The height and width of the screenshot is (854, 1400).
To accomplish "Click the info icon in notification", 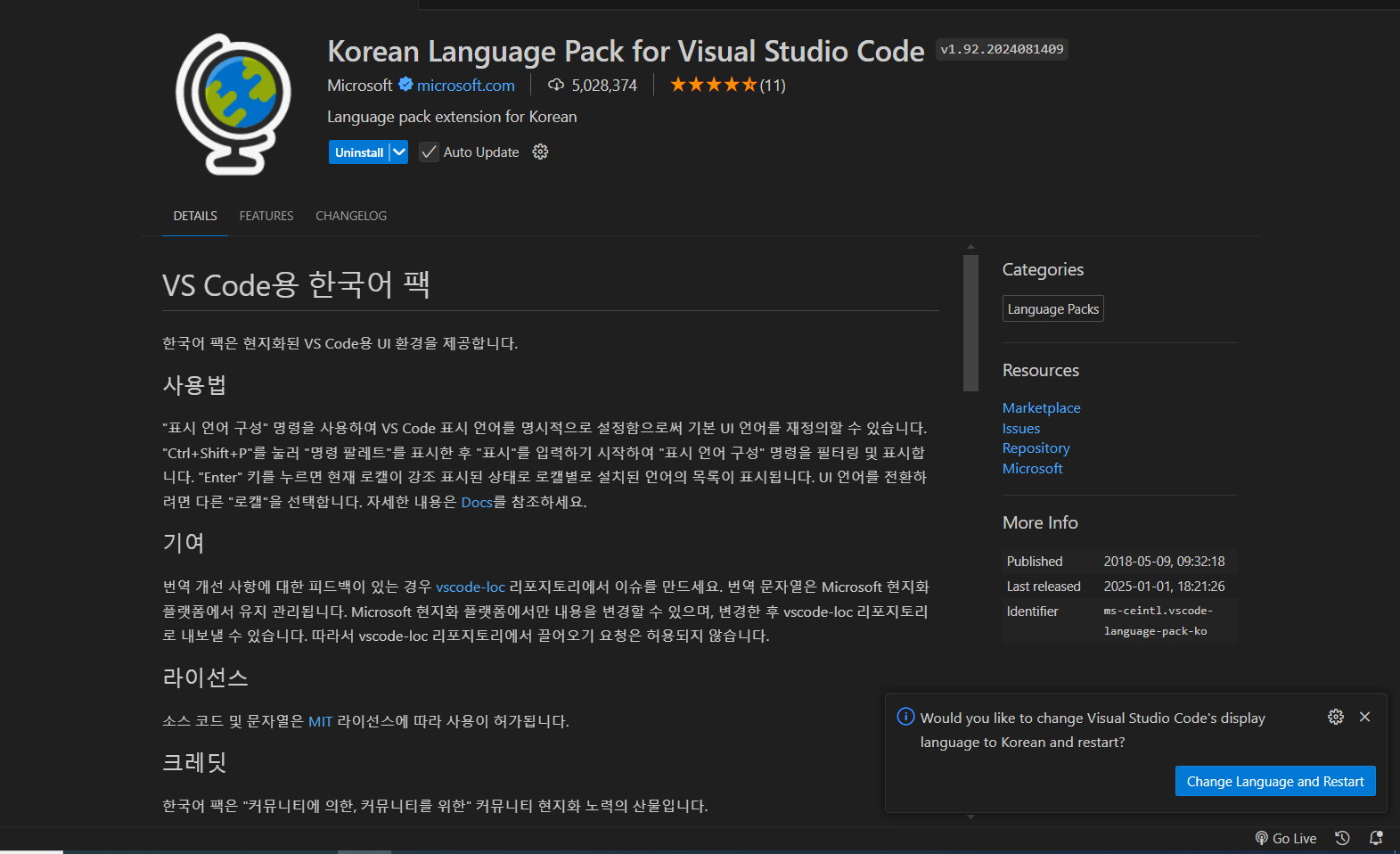I will (x=905, y=717).
